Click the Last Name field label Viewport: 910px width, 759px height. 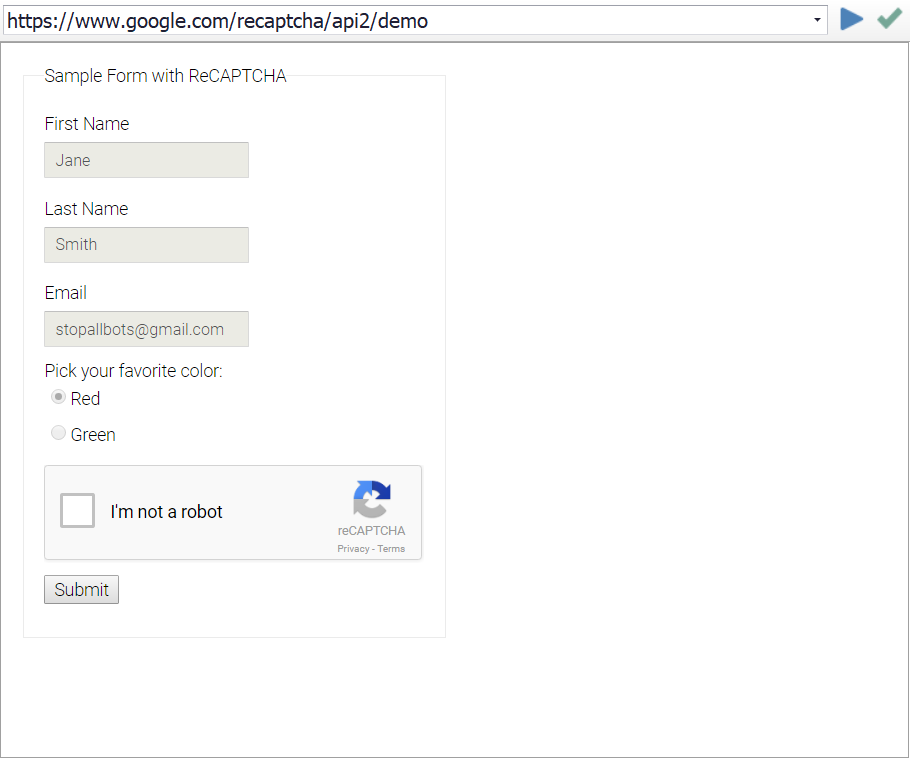point(86,208)
